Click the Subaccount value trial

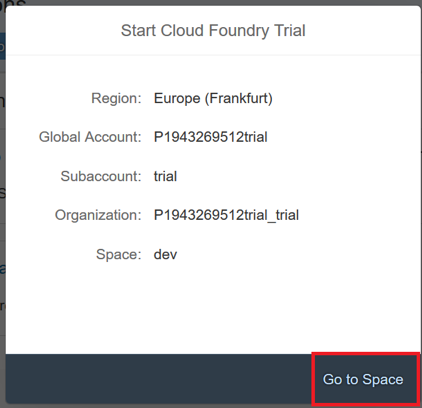(x=165, y=176)
